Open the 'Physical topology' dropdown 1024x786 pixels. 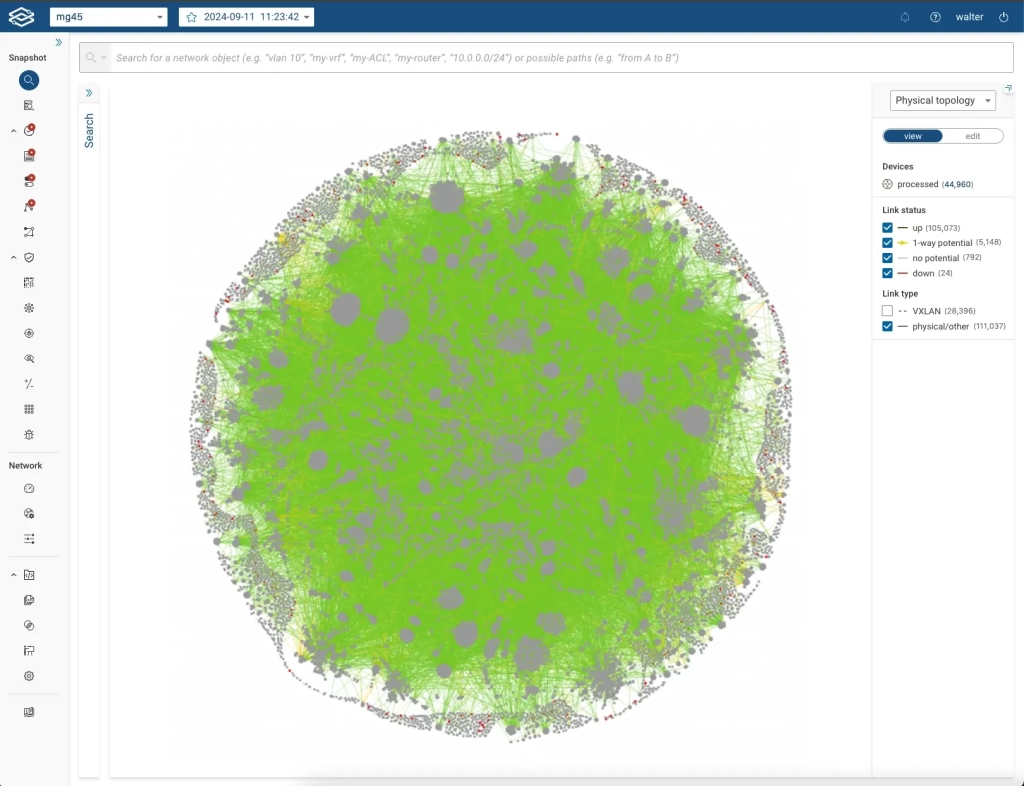(x=941, y=100)
